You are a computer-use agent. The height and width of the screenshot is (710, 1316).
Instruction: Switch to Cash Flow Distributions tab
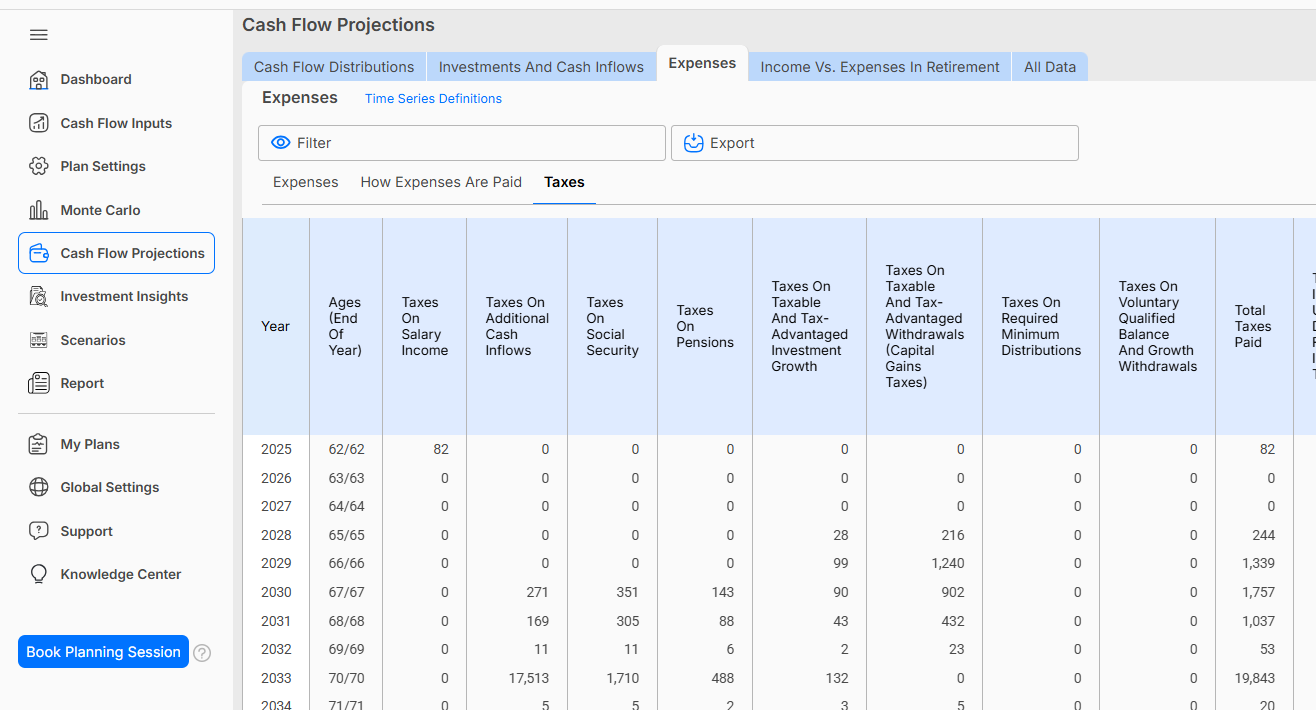coord(334,67)
